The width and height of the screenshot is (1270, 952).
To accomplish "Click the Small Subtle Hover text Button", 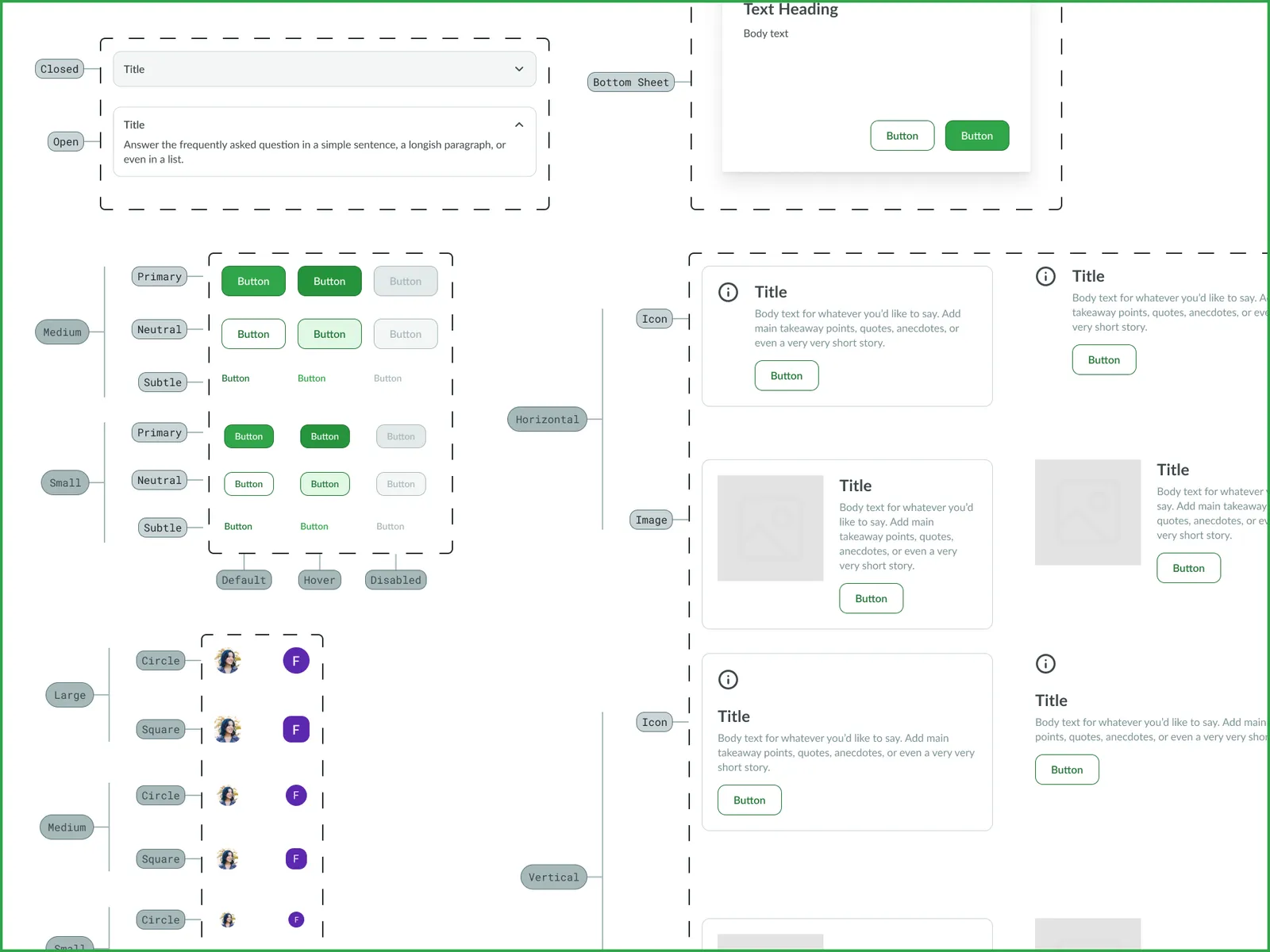I will pos(314,527).
